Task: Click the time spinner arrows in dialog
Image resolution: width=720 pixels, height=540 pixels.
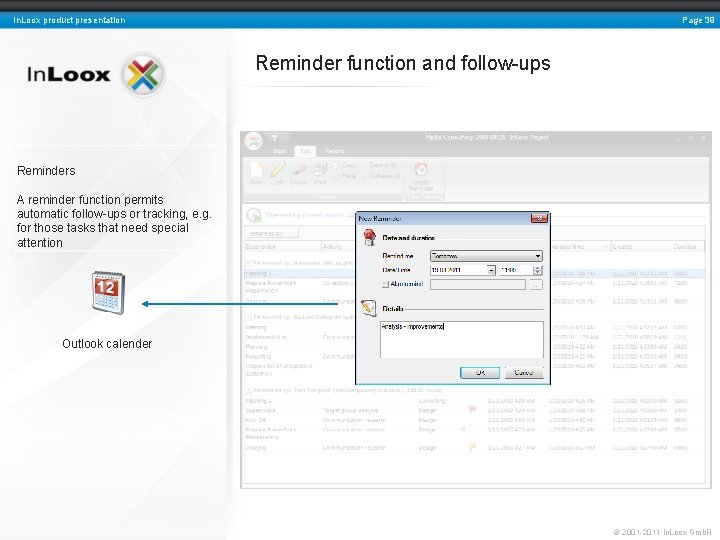Action: tap(538, 270)
